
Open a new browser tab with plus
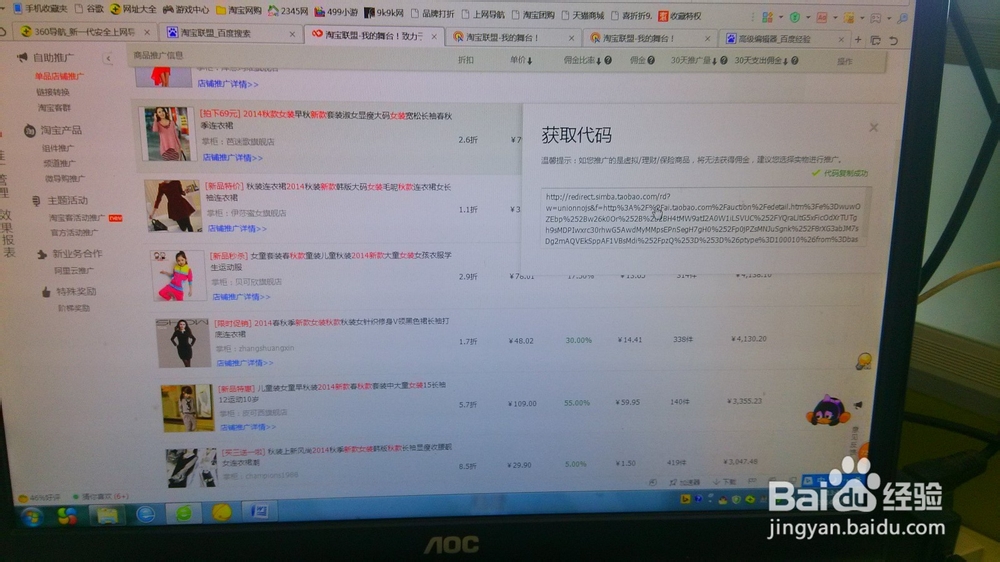pos(858,40)
